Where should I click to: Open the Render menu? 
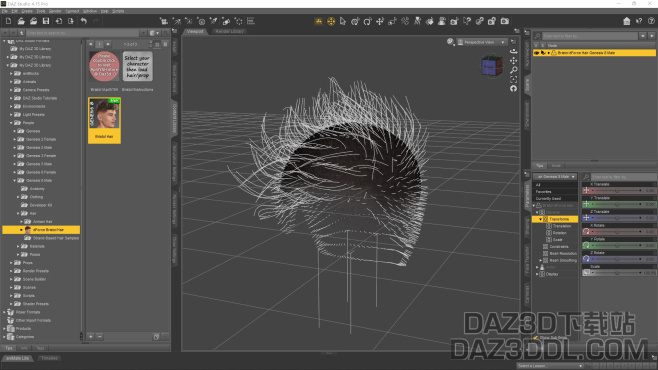55,11
